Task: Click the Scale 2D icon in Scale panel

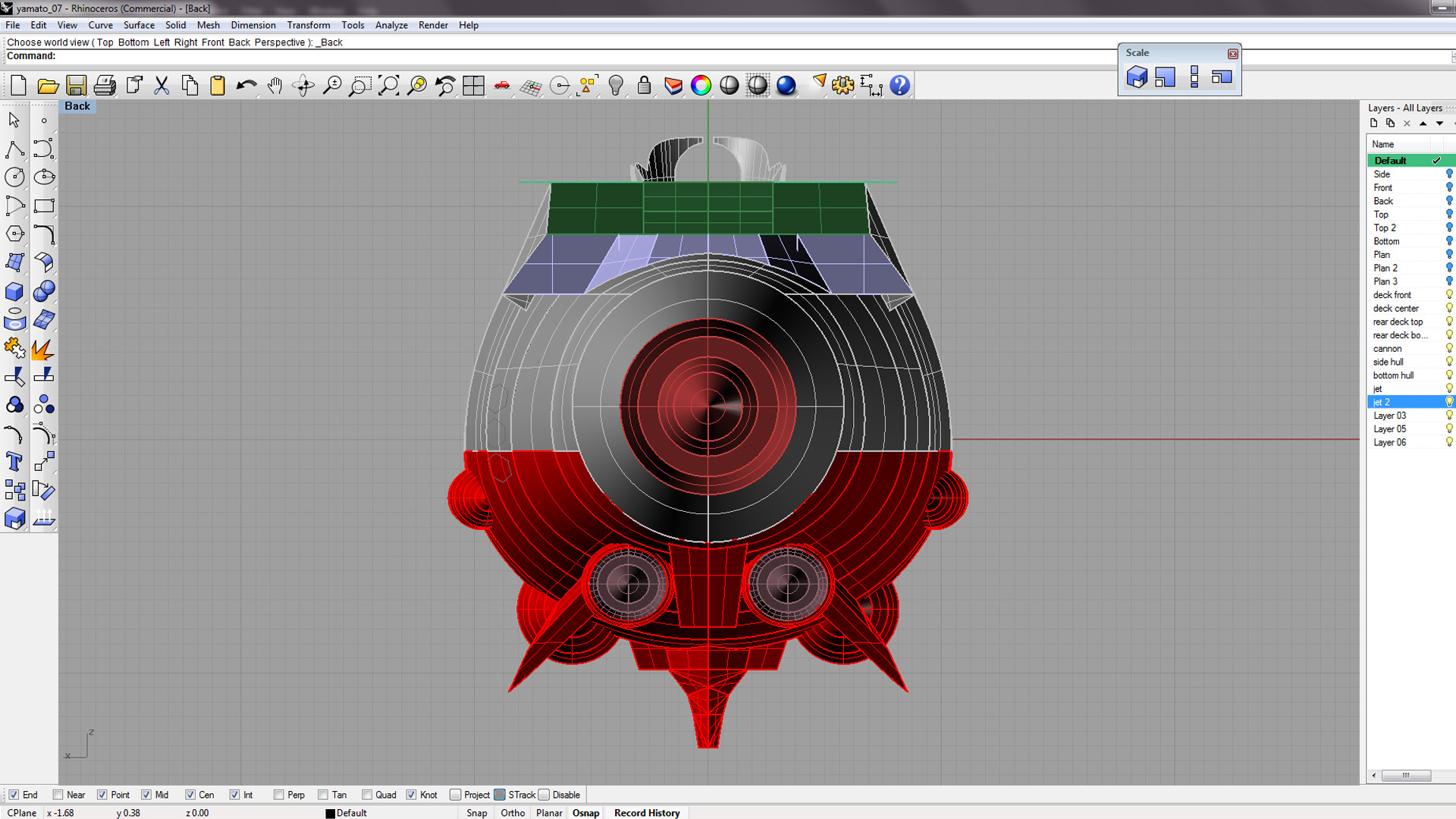Action: [x=1166, y=77]
